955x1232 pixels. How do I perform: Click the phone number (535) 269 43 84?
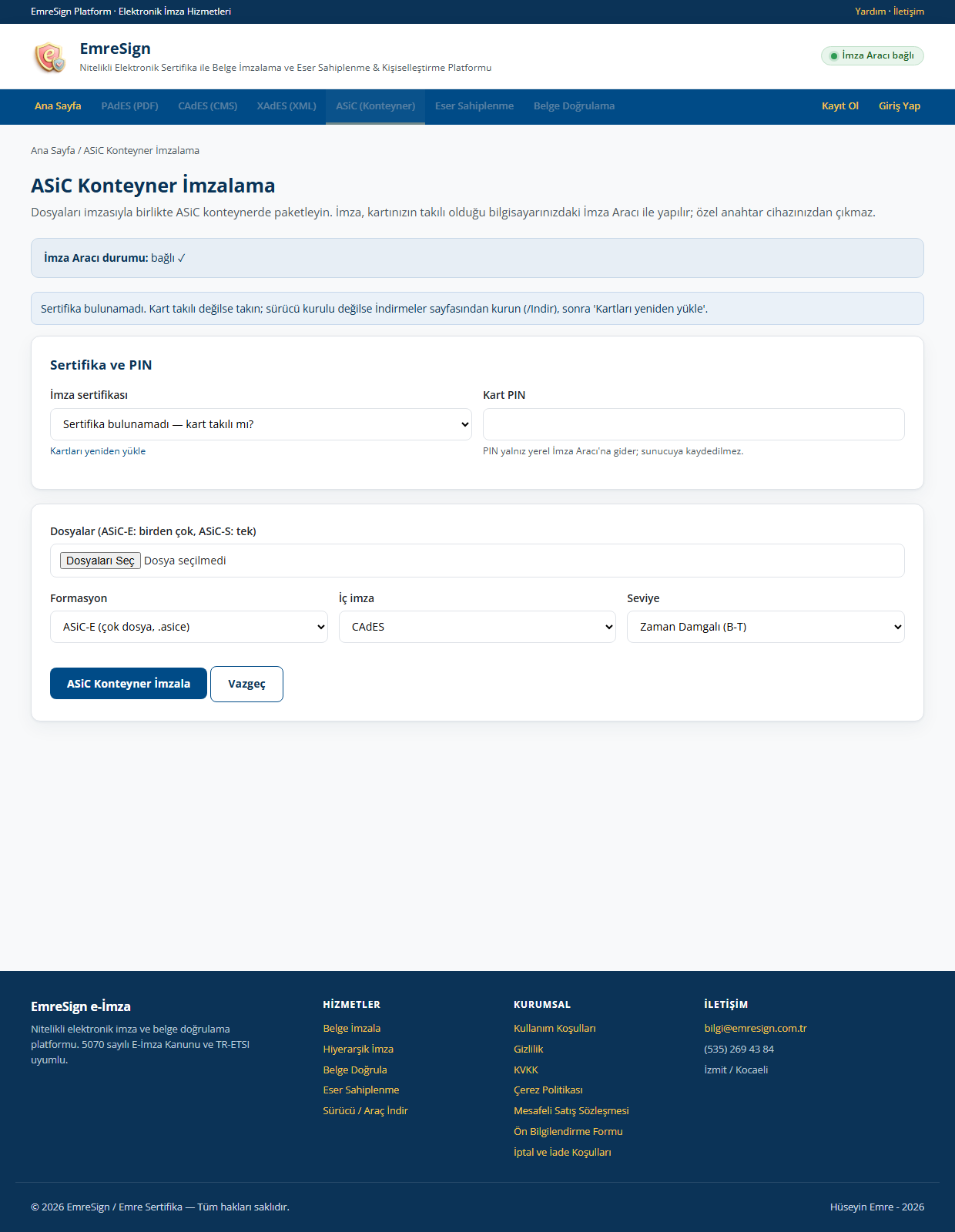click(739, 1050)
